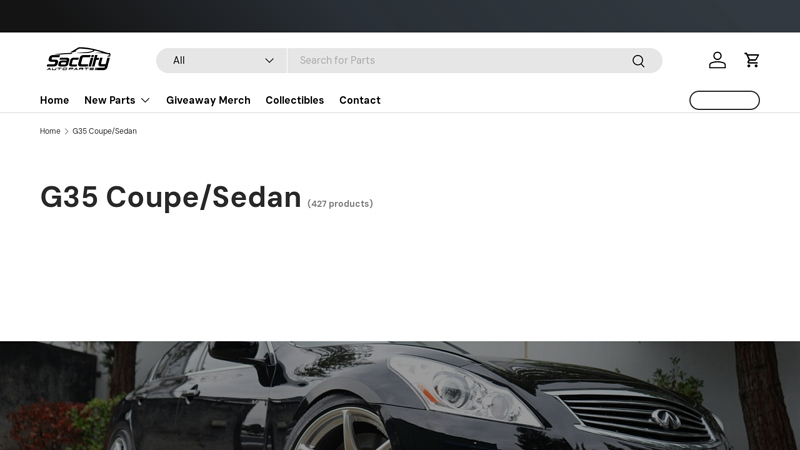The image size is (800, 450).
Task: Click the (427 products) count text
Action: point(340,204)
